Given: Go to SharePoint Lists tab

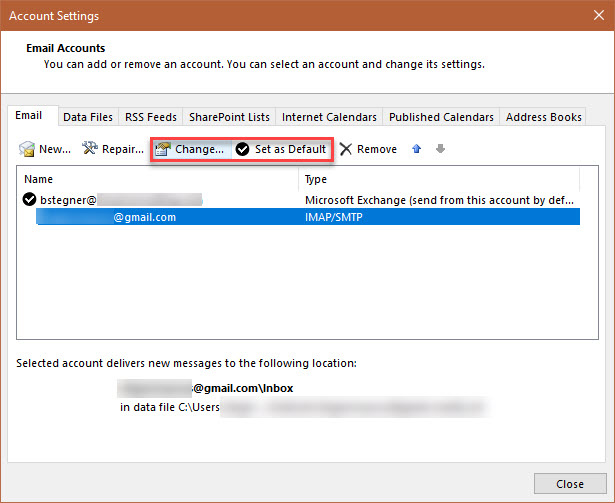Looking at the screenshot, I should [x=229, y=117].
